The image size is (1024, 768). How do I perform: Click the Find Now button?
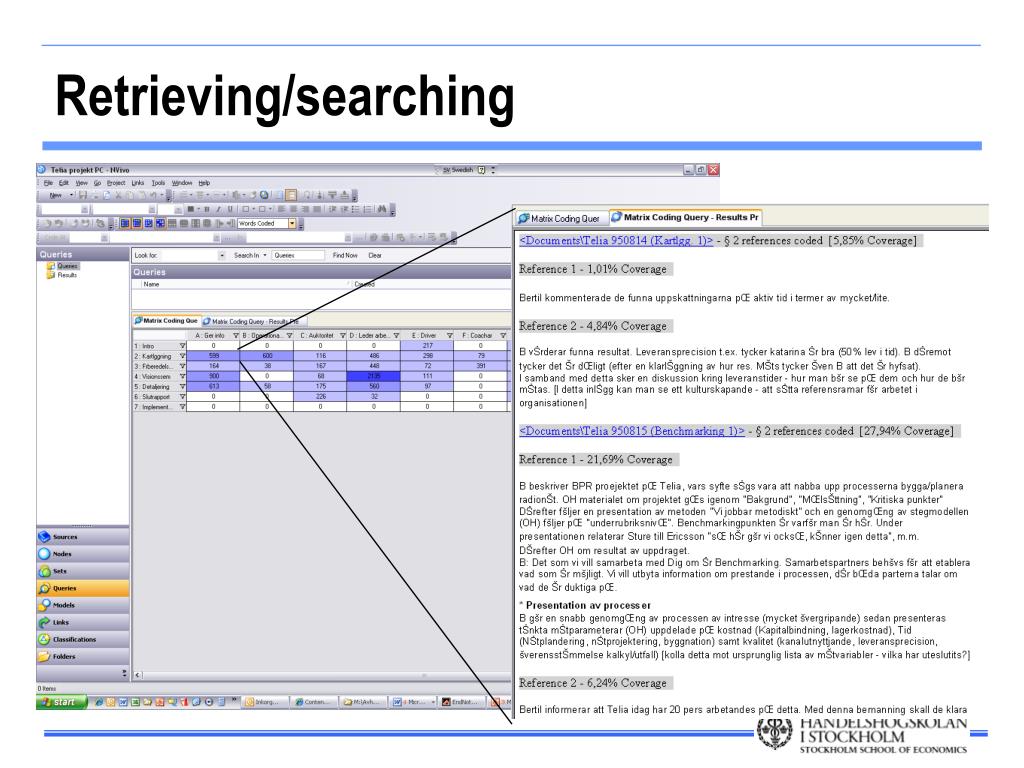click(345, 255)
